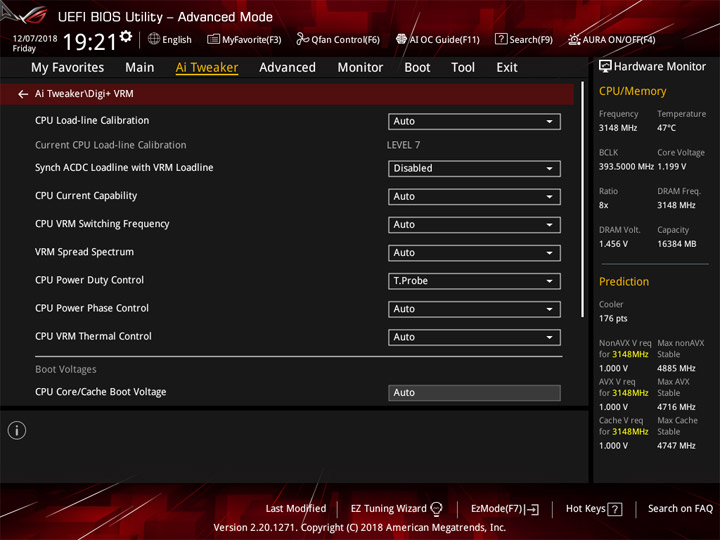Open CPU VRM Switching Frequency dropdown
This screenshot has width=720, height=540.
click(x=474, y=225)
